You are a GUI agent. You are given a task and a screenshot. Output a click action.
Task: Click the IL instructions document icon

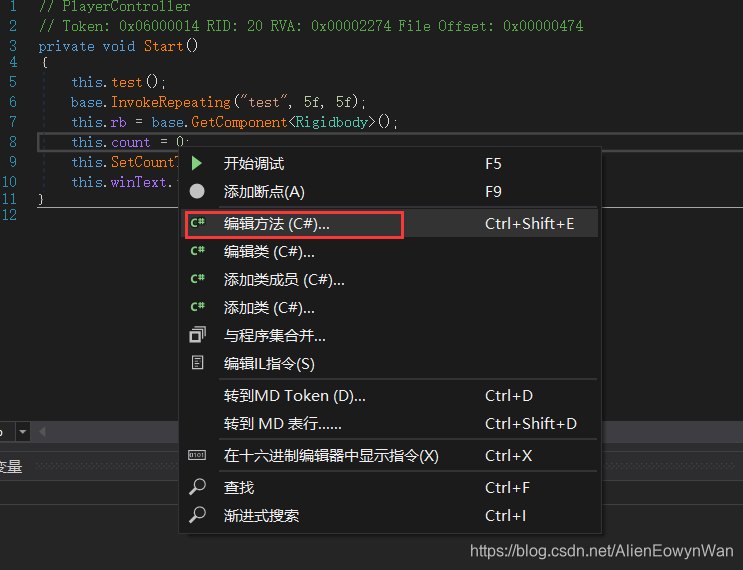(197, 363)
